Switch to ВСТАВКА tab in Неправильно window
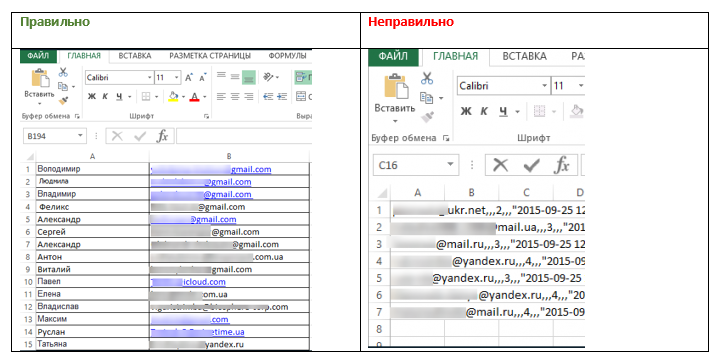Viewport: 725px width, 361px height. tap(524, 56)
